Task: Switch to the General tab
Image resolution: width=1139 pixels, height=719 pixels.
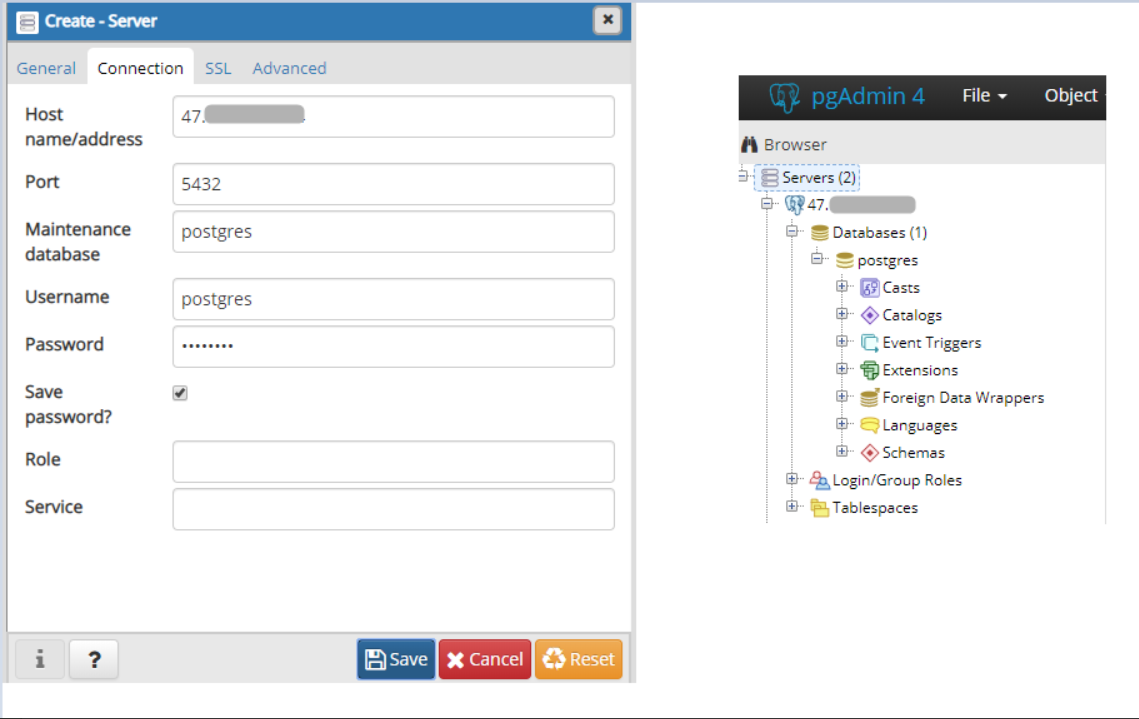Action: (46, 68)
